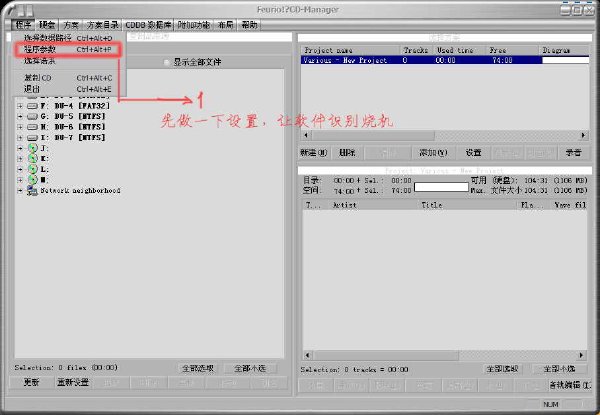
Task: Toggle the 显示全部文件 option
Action: [x=166, y=62]
